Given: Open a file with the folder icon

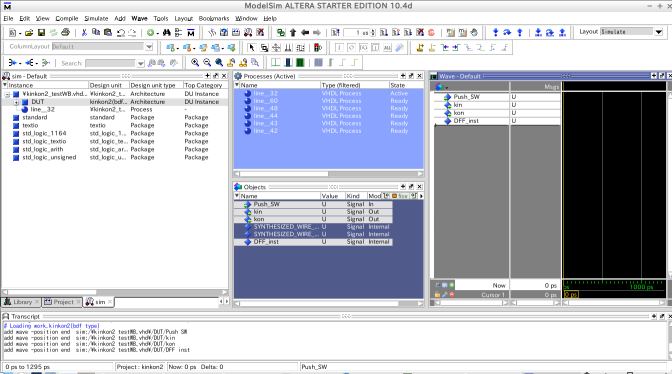Looking at the screenshot, I should click(x=29, y=33).
